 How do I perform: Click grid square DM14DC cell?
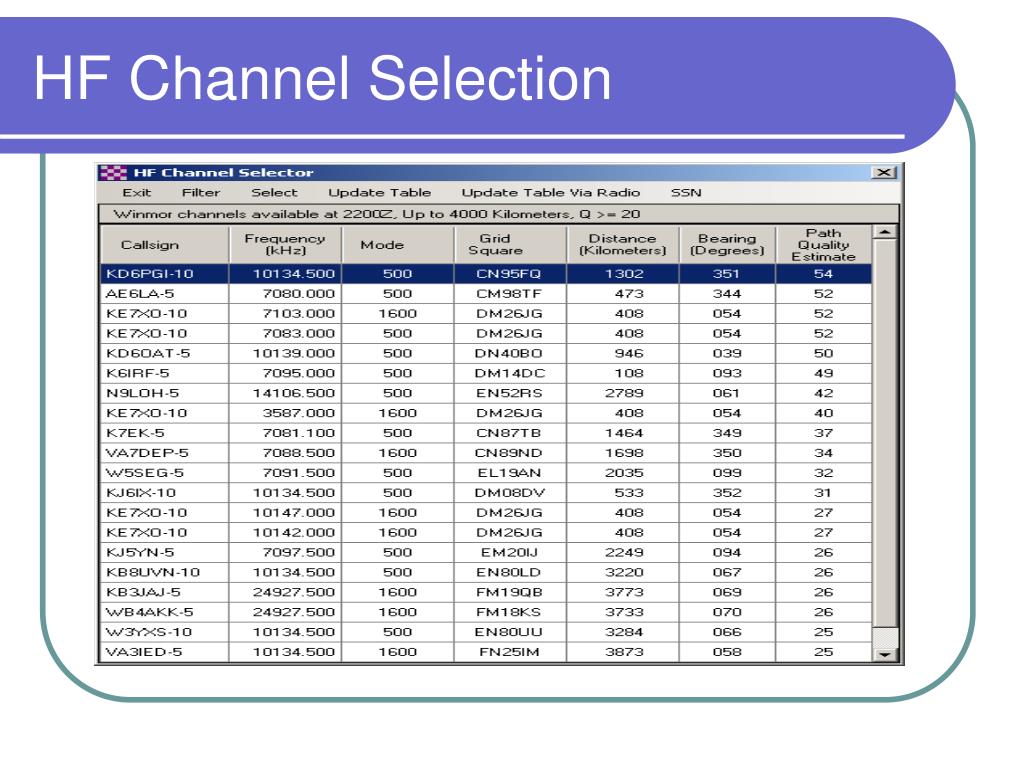[x=510, y=374]
